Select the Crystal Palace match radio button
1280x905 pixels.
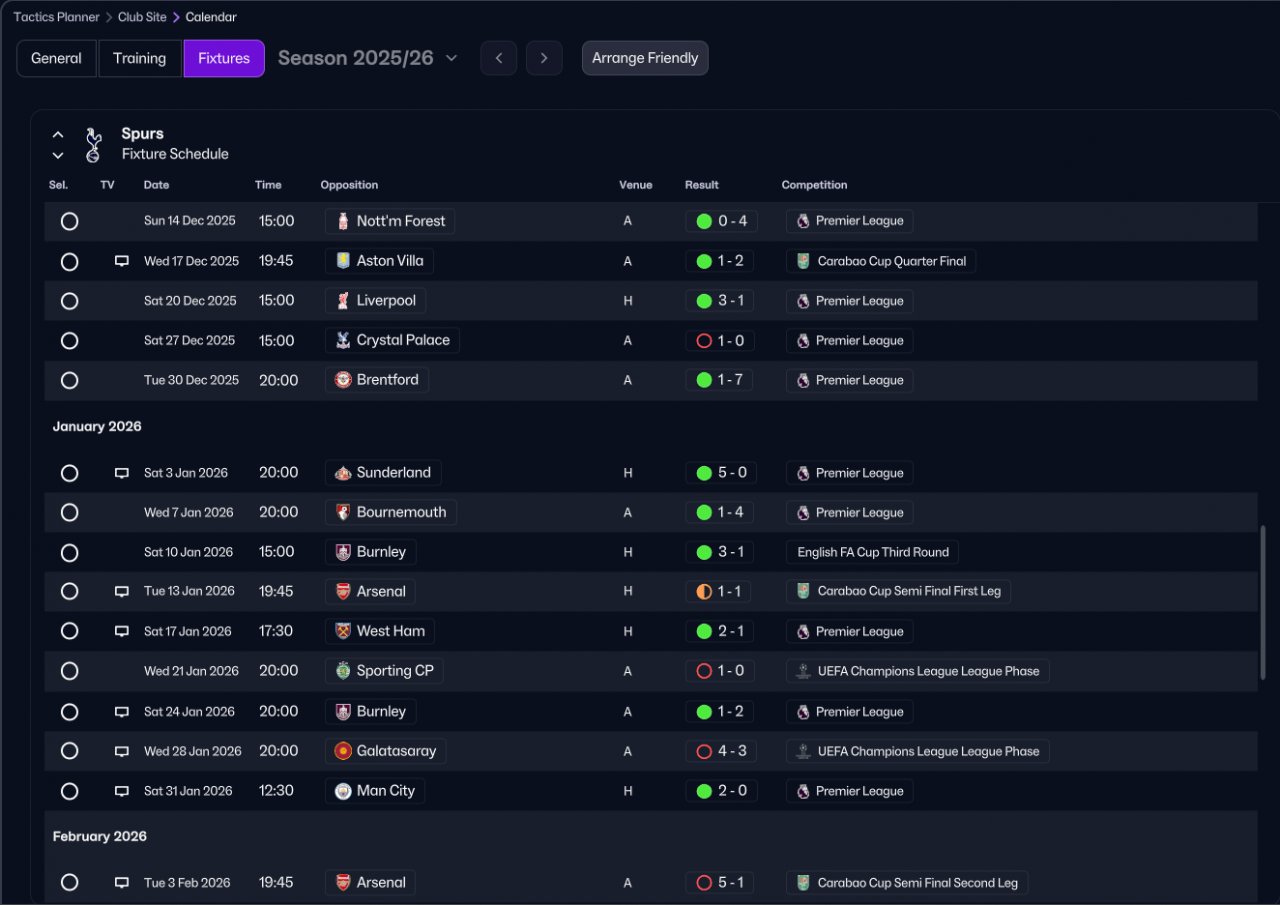pyautogui.click(x=69, y=341)
